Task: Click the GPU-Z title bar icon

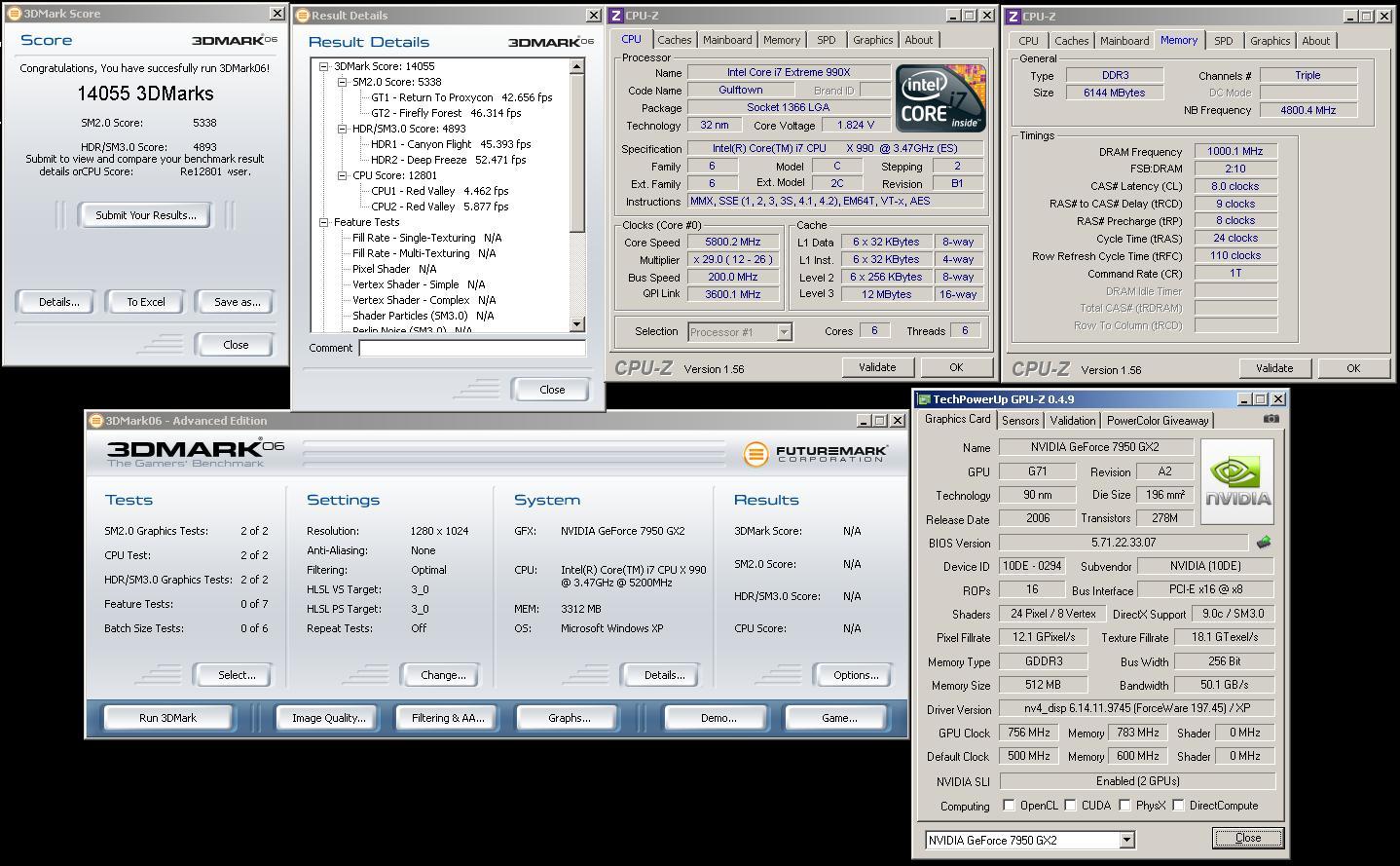Action: click(924, 399)
